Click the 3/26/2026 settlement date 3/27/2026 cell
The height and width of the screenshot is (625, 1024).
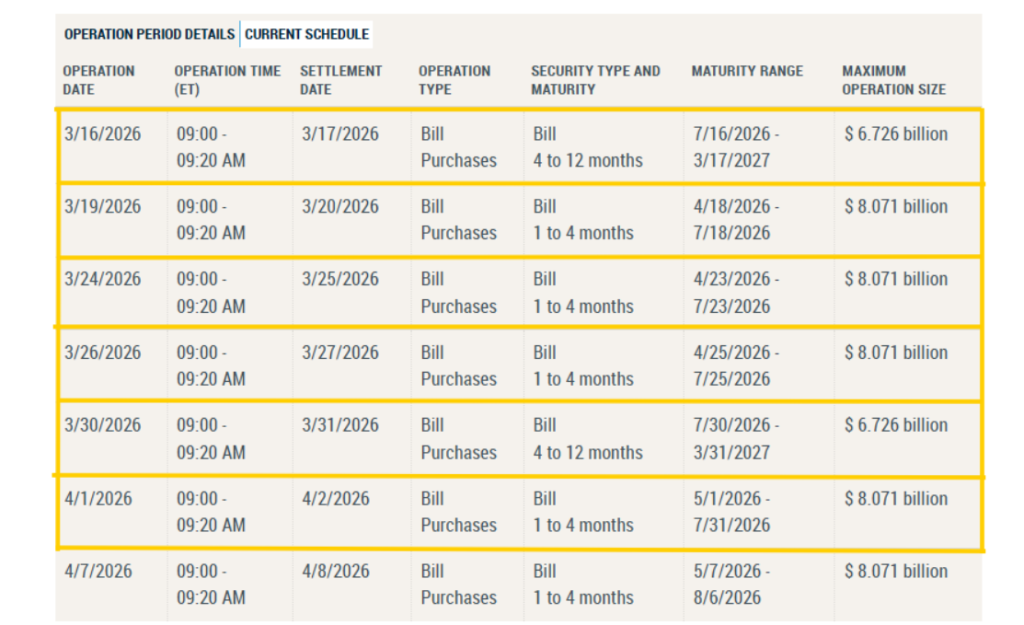[x=339, y=352]
